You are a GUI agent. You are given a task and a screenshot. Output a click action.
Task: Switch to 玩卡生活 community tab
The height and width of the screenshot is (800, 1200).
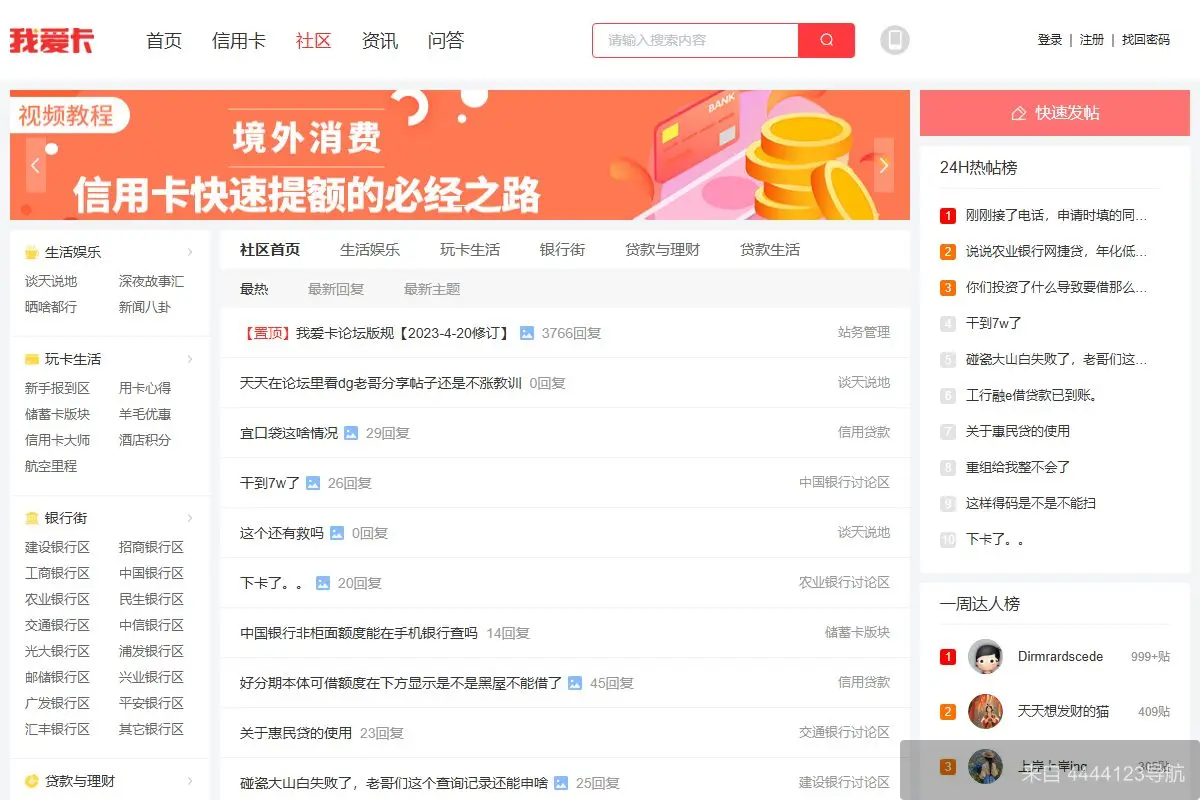point(470,250)
